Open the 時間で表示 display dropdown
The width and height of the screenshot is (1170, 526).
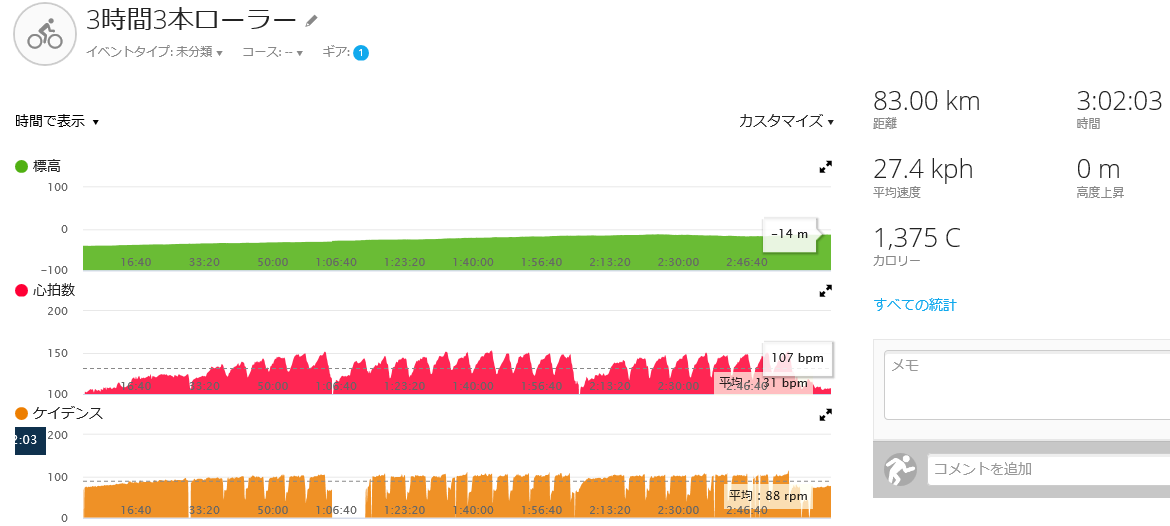pyautogui.click(x=57, y=122)
